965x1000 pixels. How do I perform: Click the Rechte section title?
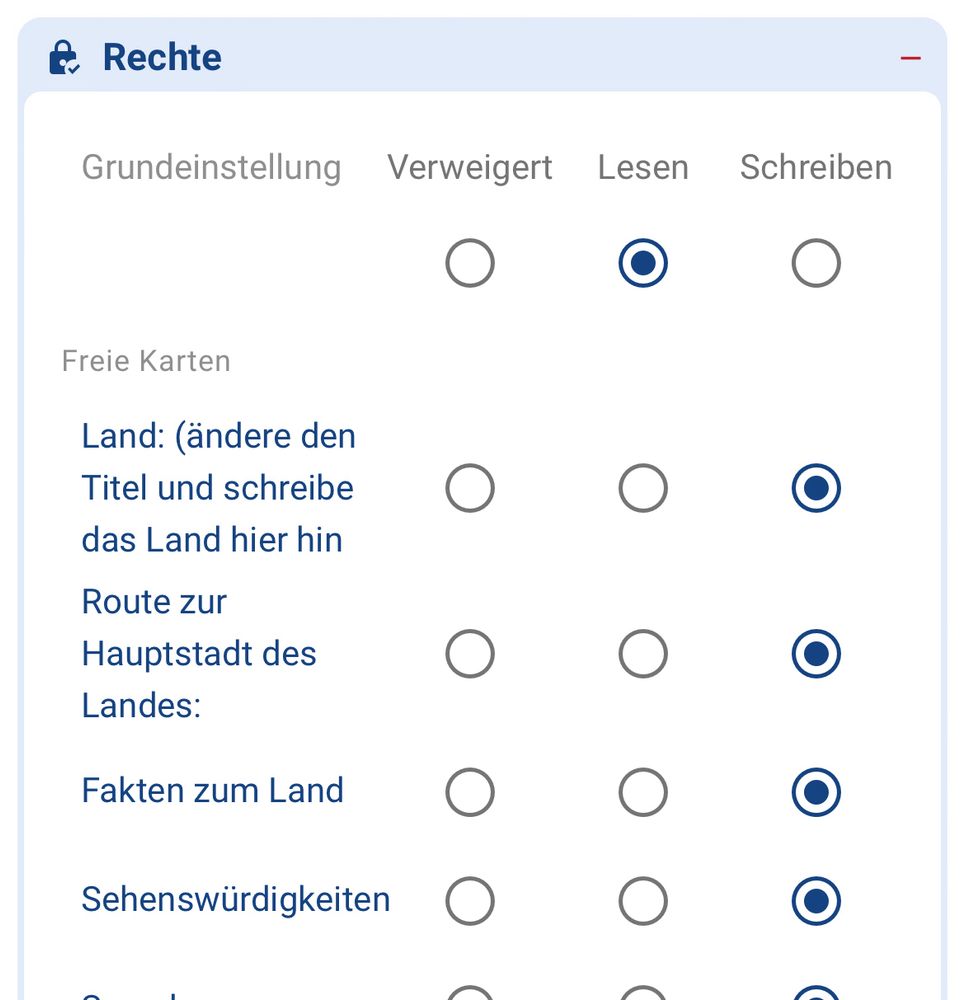(x=162, y=57)
